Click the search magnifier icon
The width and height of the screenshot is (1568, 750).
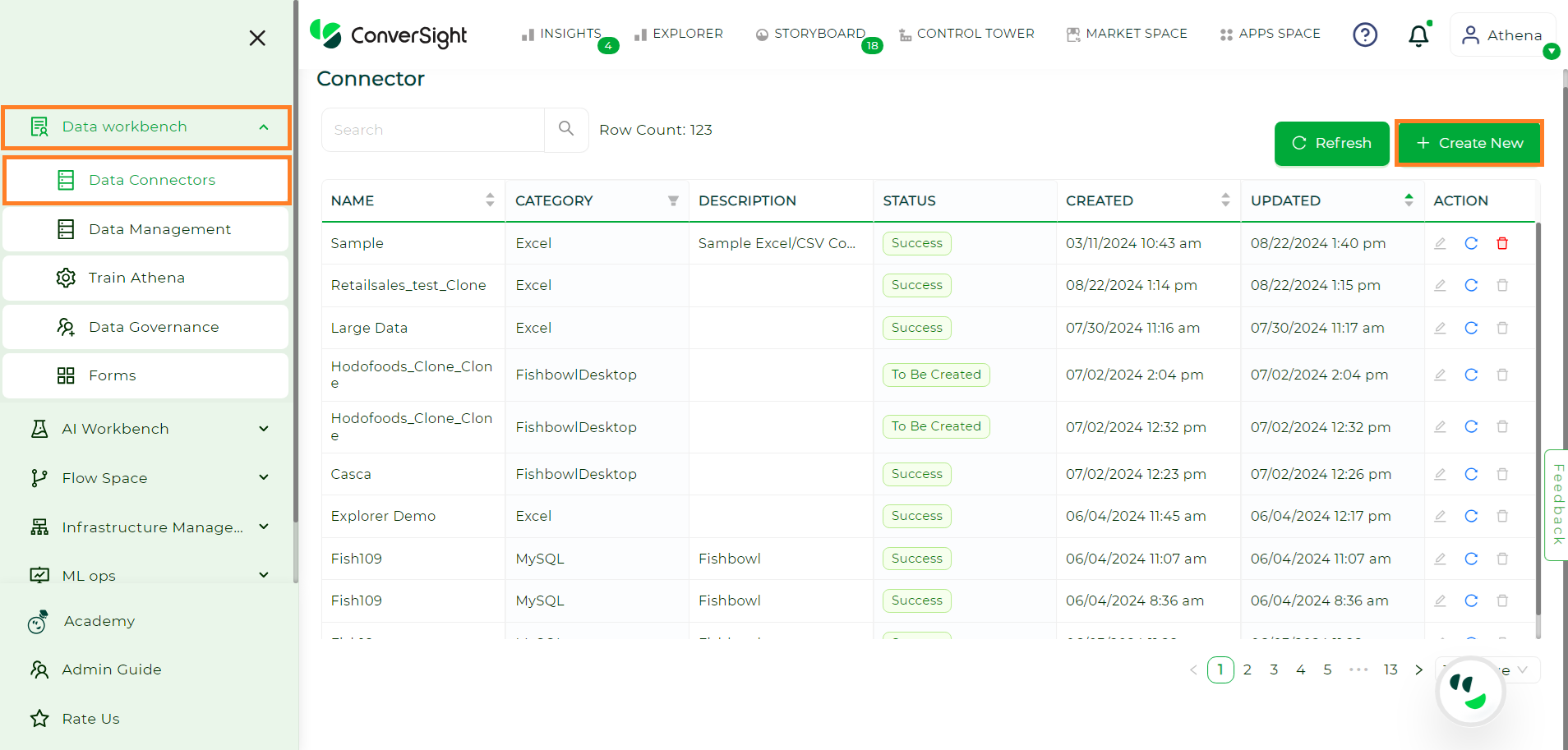pyautogui.click(x=566, y=129)
